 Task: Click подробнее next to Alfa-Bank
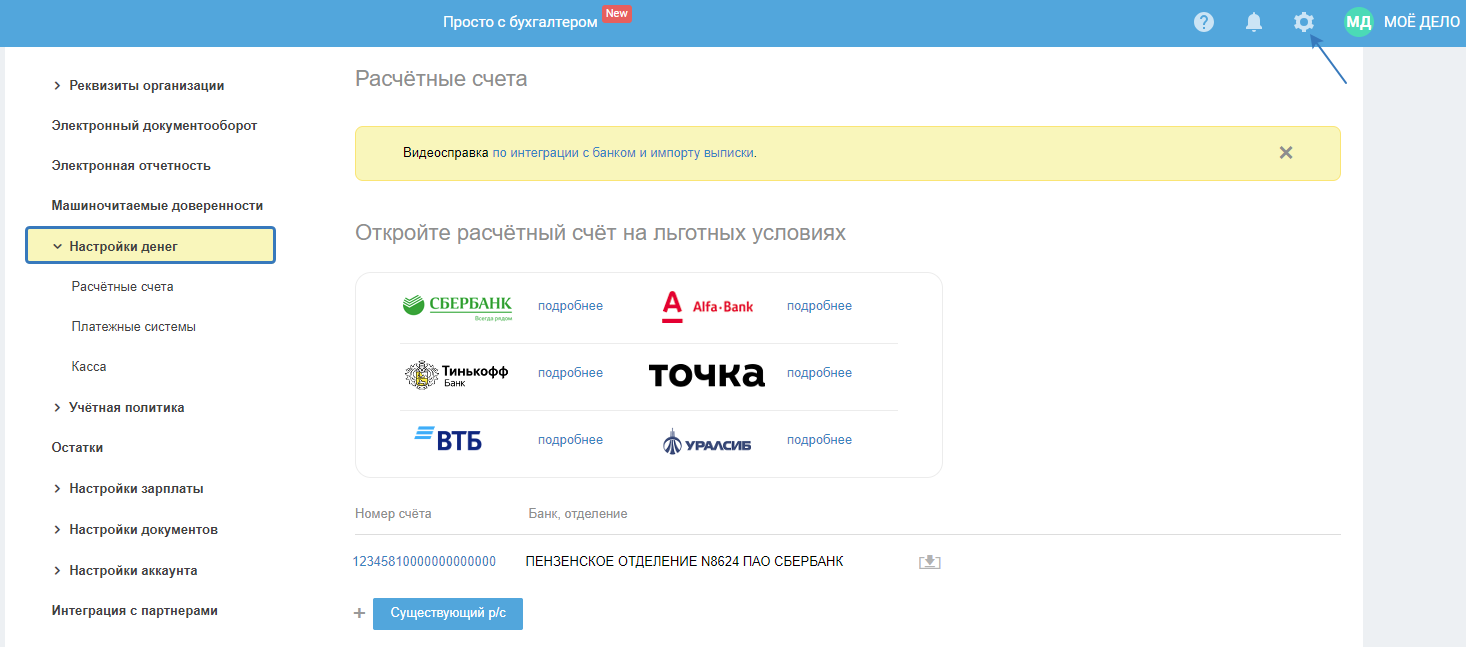pos(819,306)
